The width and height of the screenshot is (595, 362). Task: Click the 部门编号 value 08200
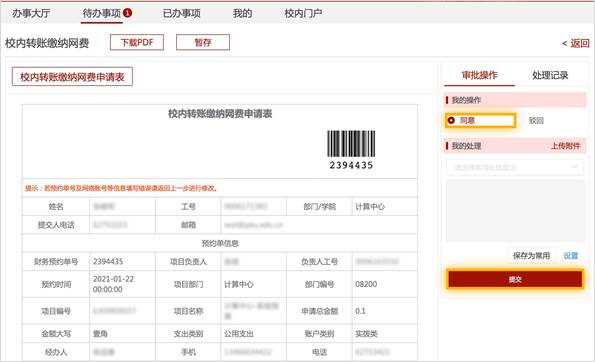pos(366,284)
